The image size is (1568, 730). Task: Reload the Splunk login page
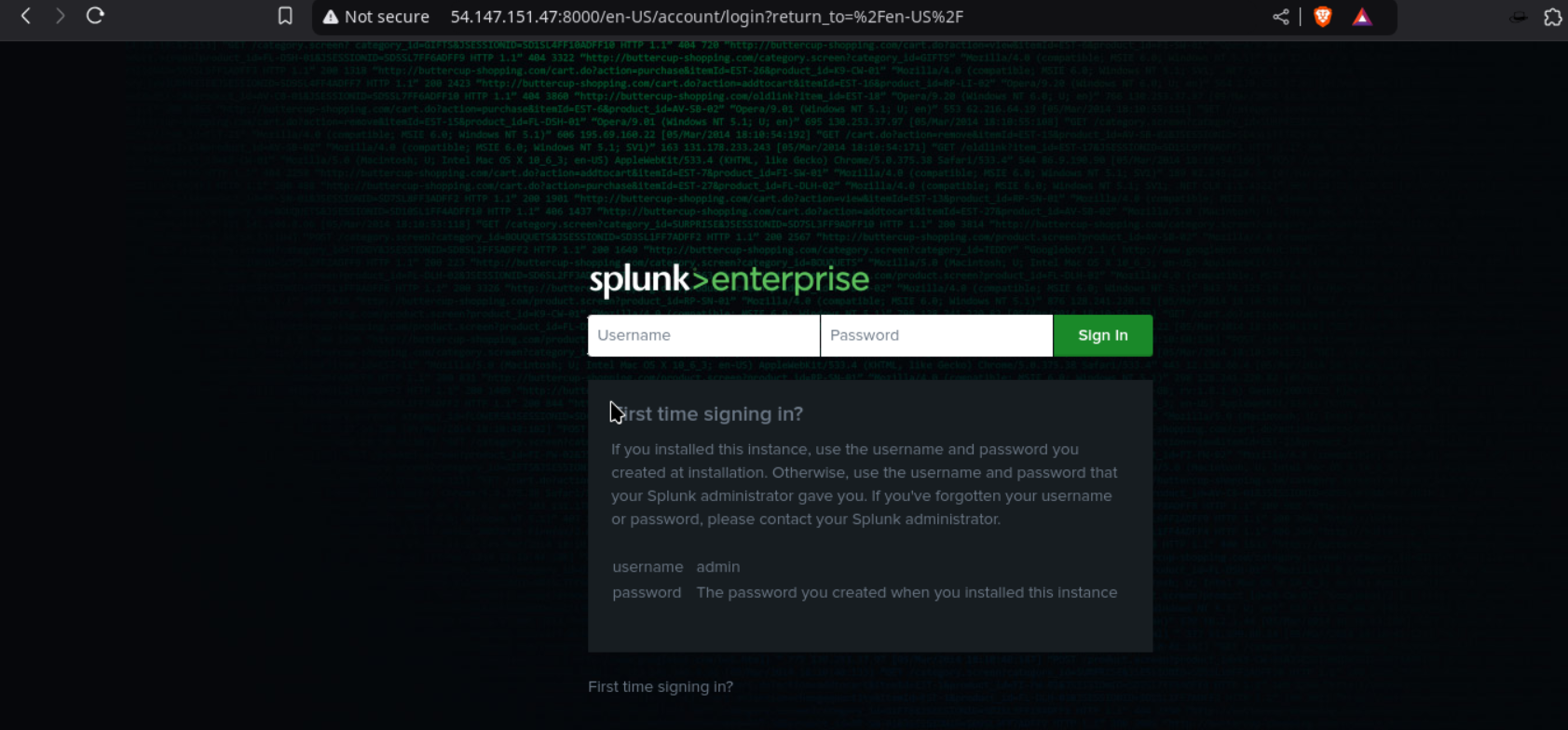pyautogui.click(x=95, y=16)
